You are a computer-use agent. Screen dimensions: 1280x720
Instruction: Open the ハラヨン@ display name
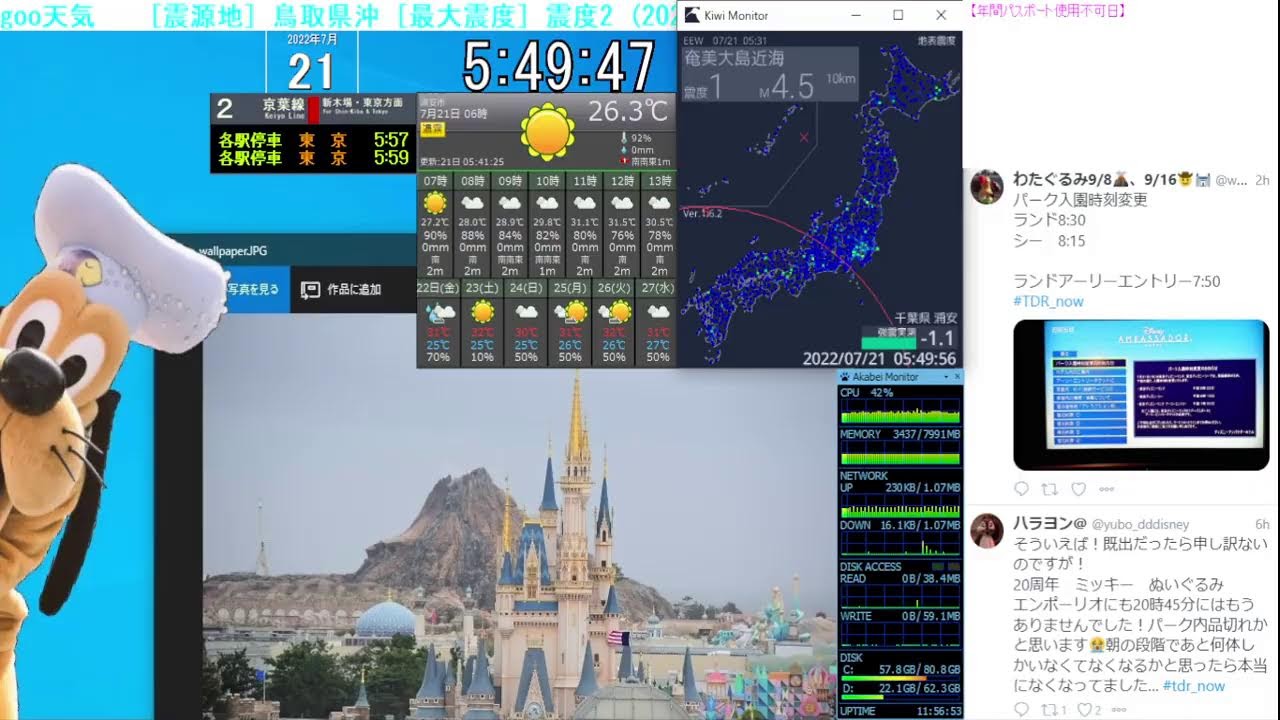pyautogui.click(x=1049, y=524)
